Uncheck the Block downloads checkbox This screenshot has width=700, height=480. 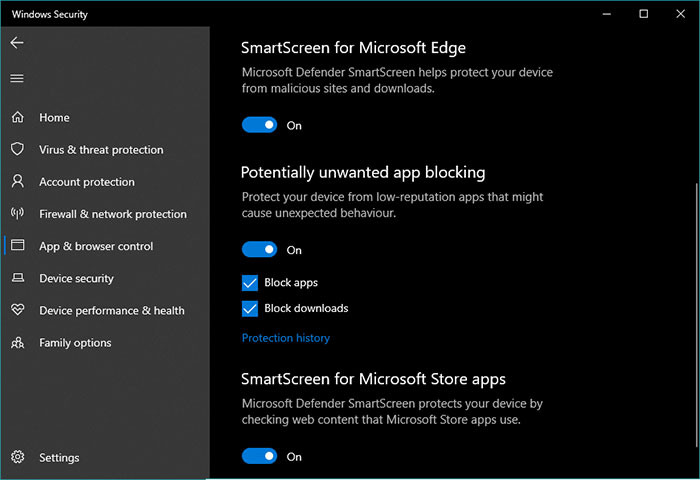[250, 309]
